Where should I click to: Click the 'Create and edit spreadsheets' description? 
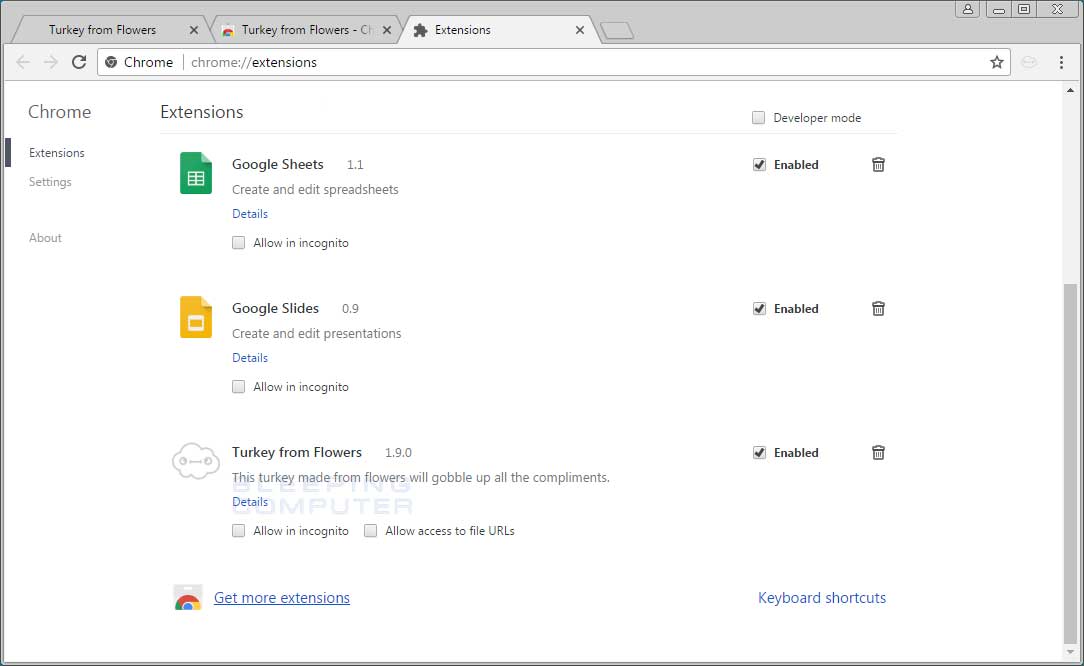point(315,189)
